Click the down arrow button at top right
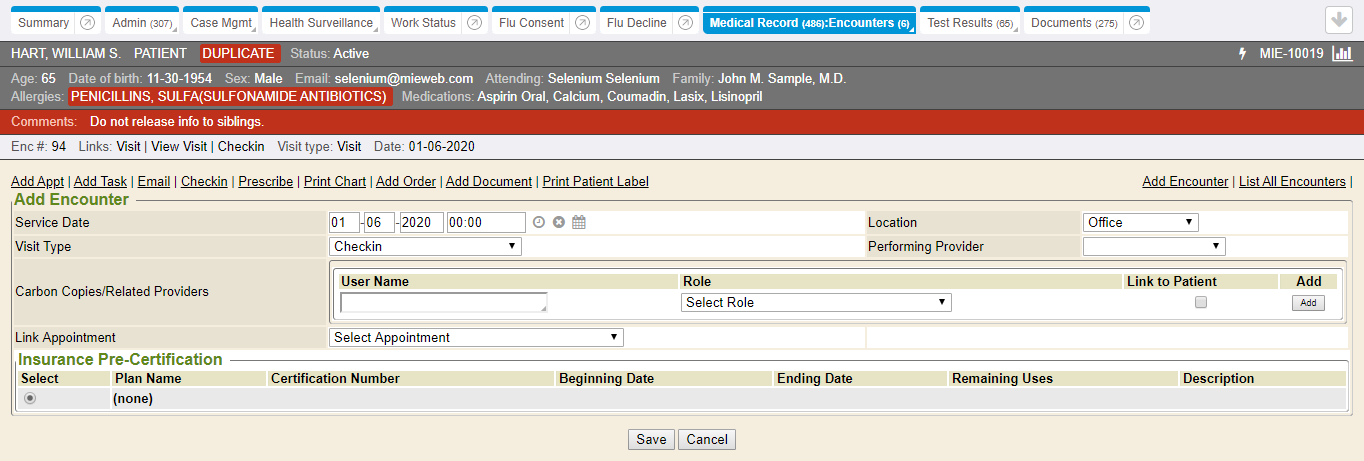 1337,21
